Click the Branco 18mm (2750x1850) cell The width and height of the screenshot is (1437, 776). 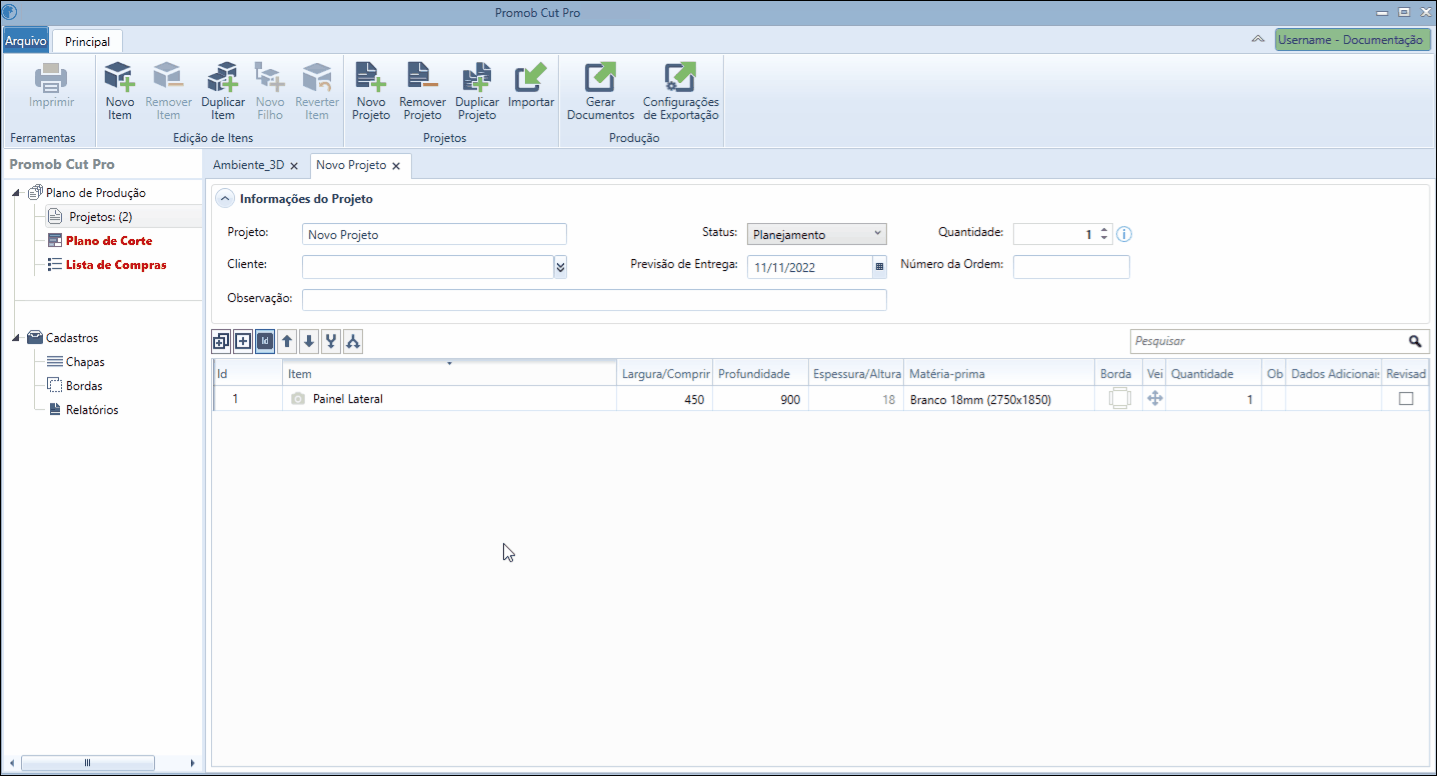tap(999, 399)
